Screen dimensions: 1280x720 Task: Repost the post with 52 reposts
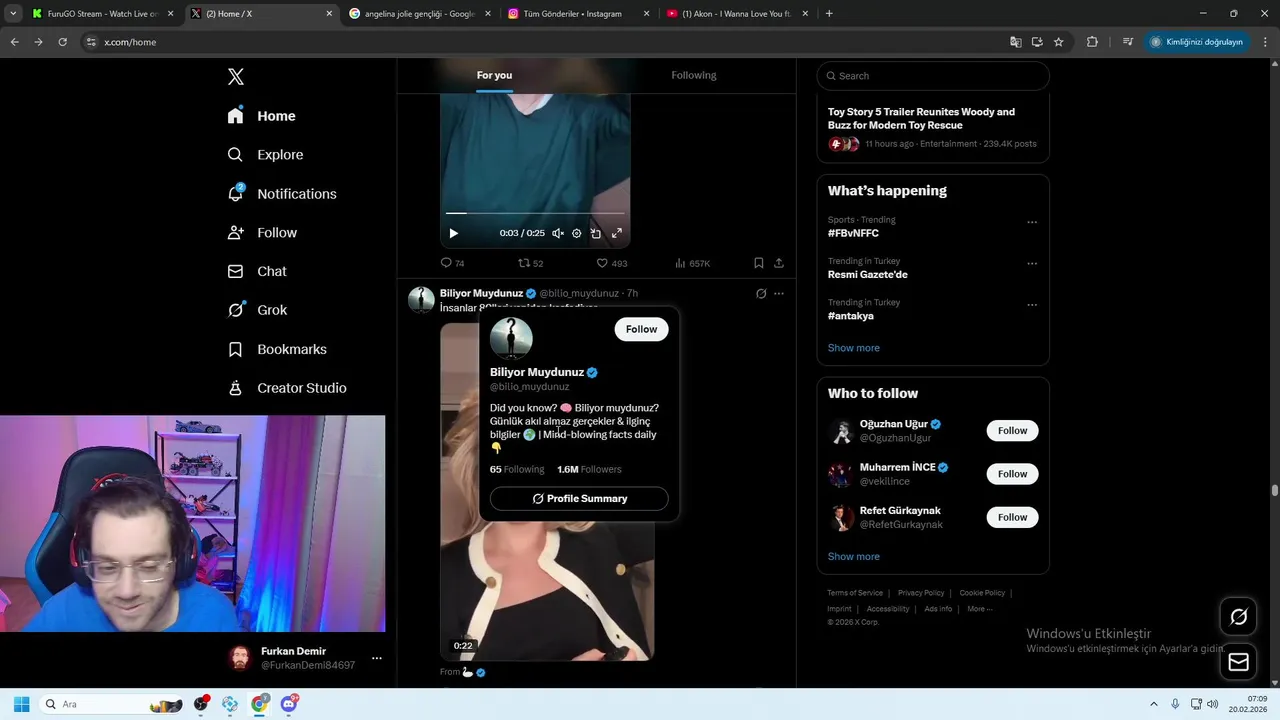coord(530,263)
